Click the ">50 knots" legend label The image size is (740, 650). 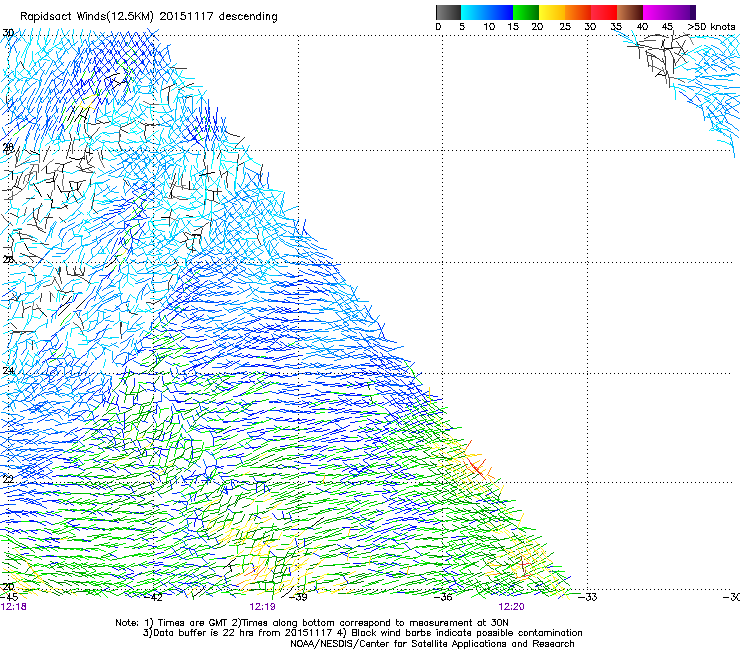point(711,27)
